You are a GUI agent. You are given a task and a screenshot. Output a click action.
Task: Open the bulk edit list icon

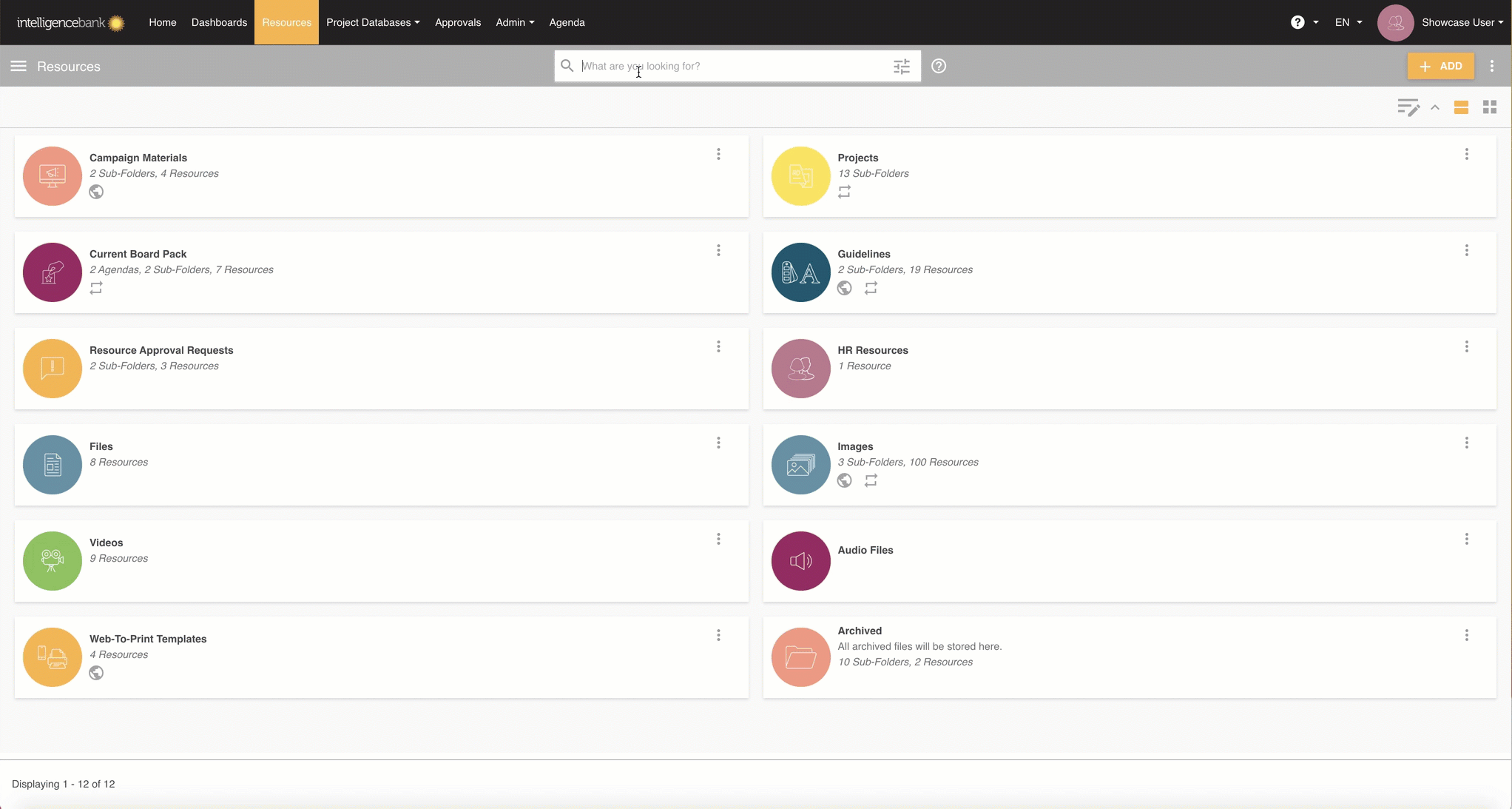coord(1408,107)
